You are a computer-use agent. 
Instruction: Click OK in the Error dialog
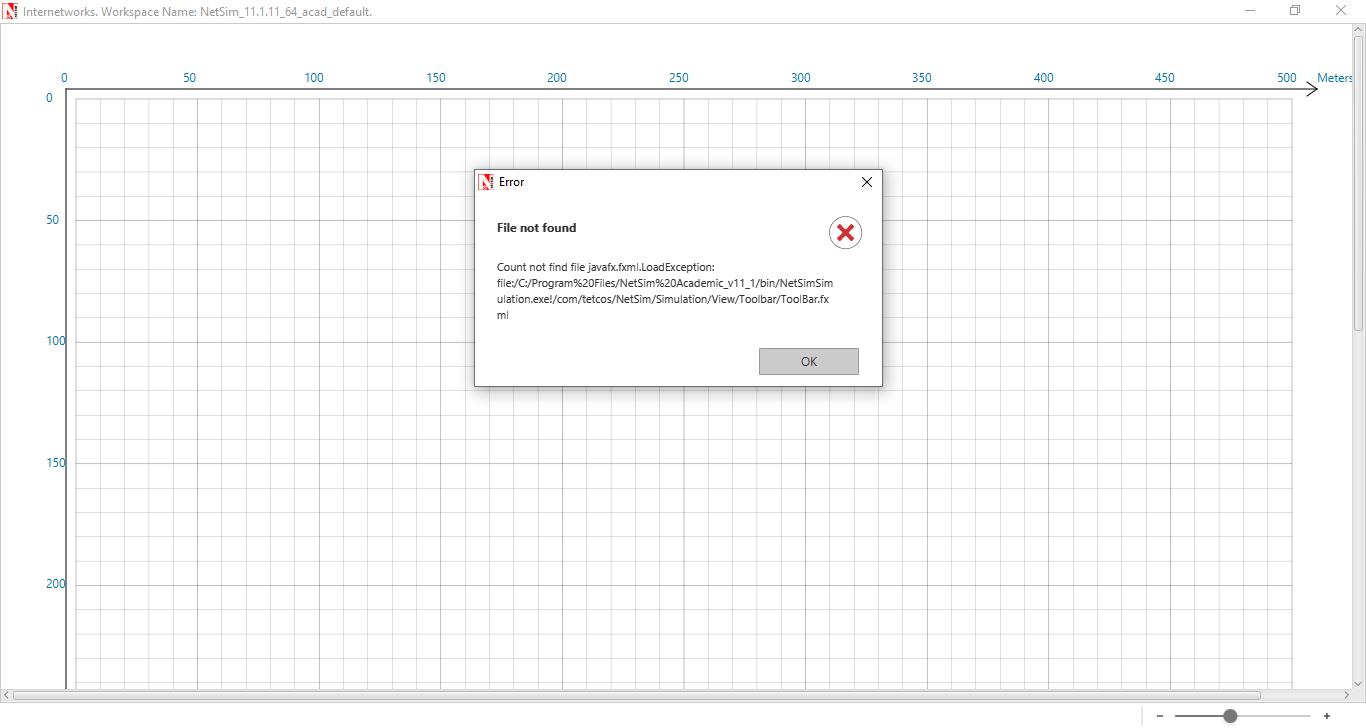pyautogui.click(x=808, y=361)
